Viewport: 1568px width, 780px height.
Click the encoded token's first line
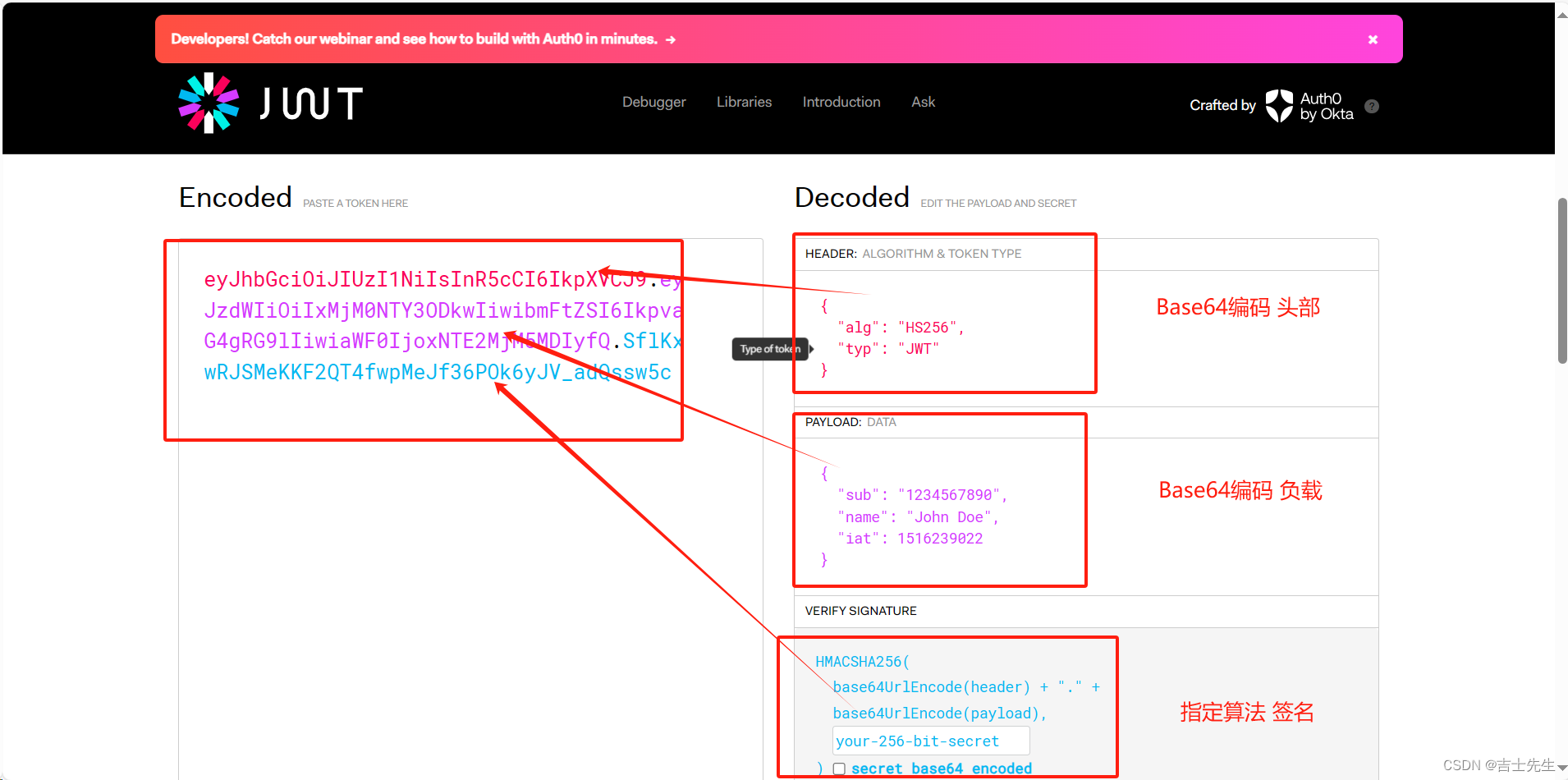[442, 279]
